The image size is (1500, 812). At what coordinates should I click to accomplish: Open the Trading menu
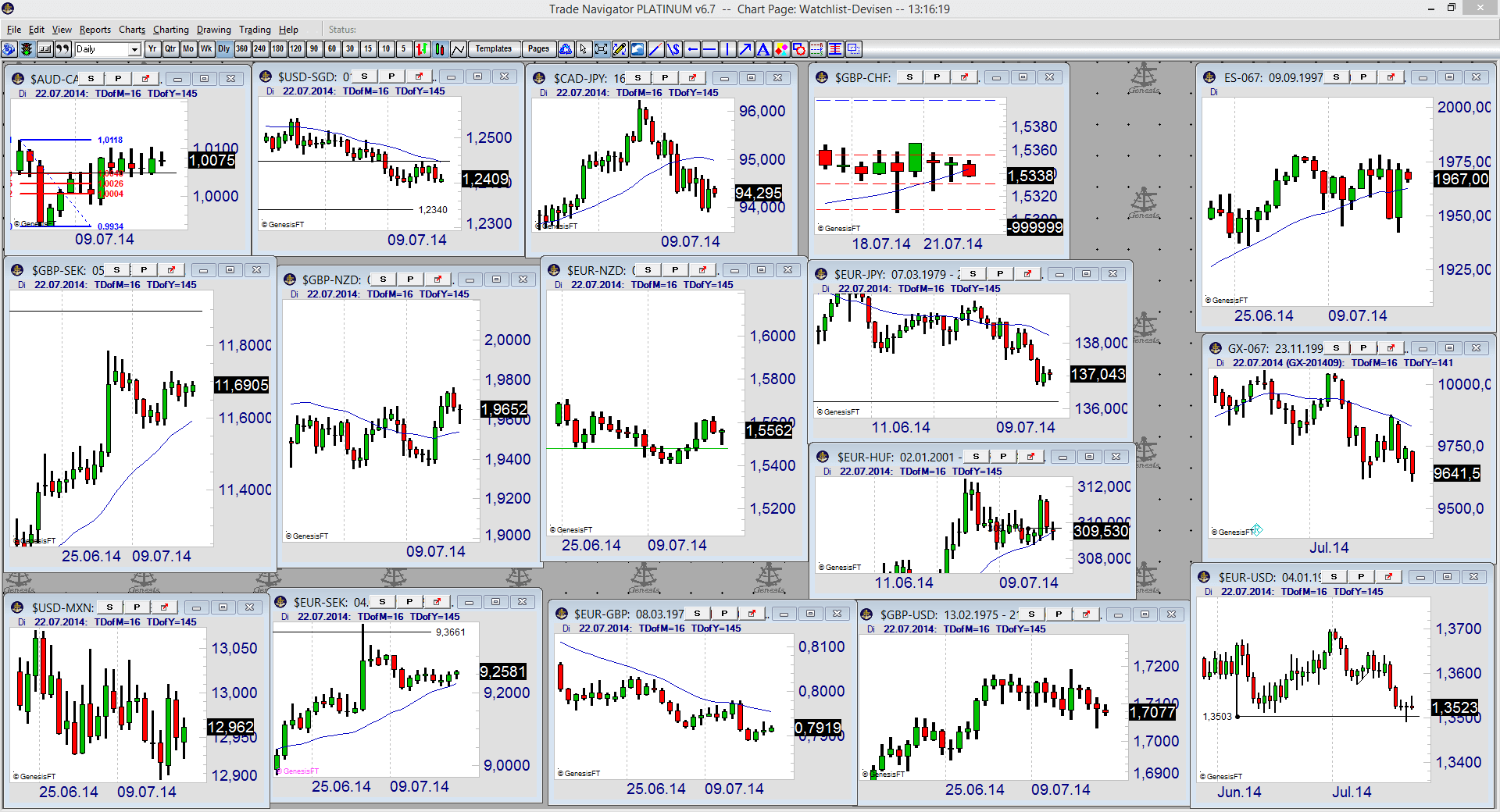(x=255, y=30)
